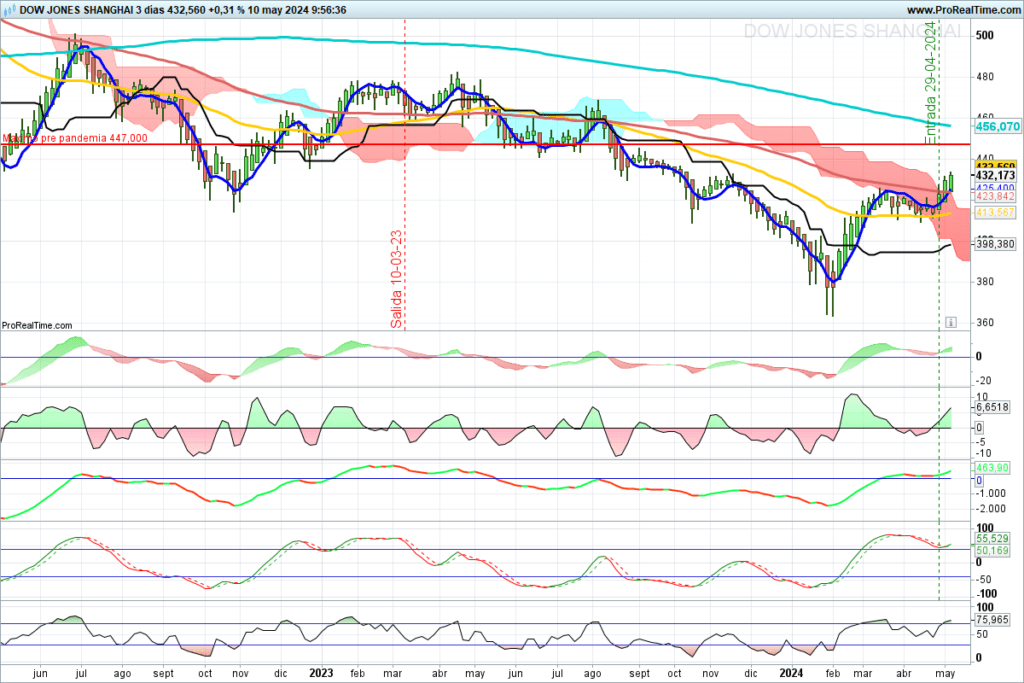The width and height of the screenshot is (1024, 683).
Task: Click the red 423,842 price label
Action: coord(995,197)
